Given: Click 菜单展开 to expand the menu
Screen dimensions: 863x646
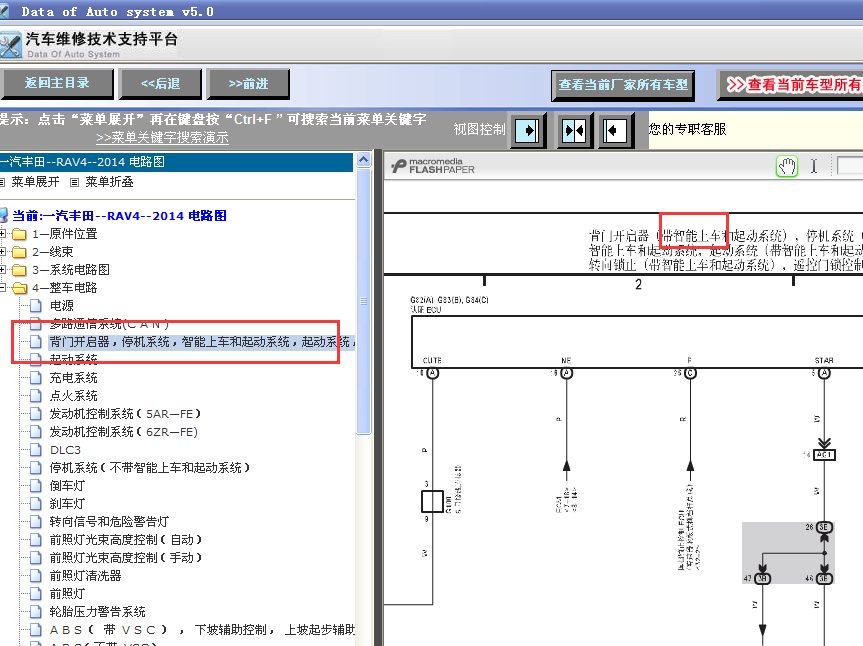Looking at the screenshot, I should [35, 182].
